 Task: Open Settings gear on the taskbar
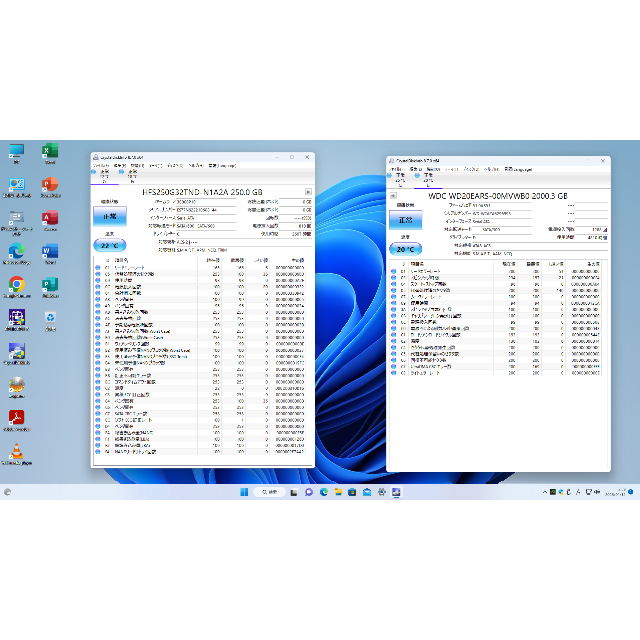click(382, 492)
